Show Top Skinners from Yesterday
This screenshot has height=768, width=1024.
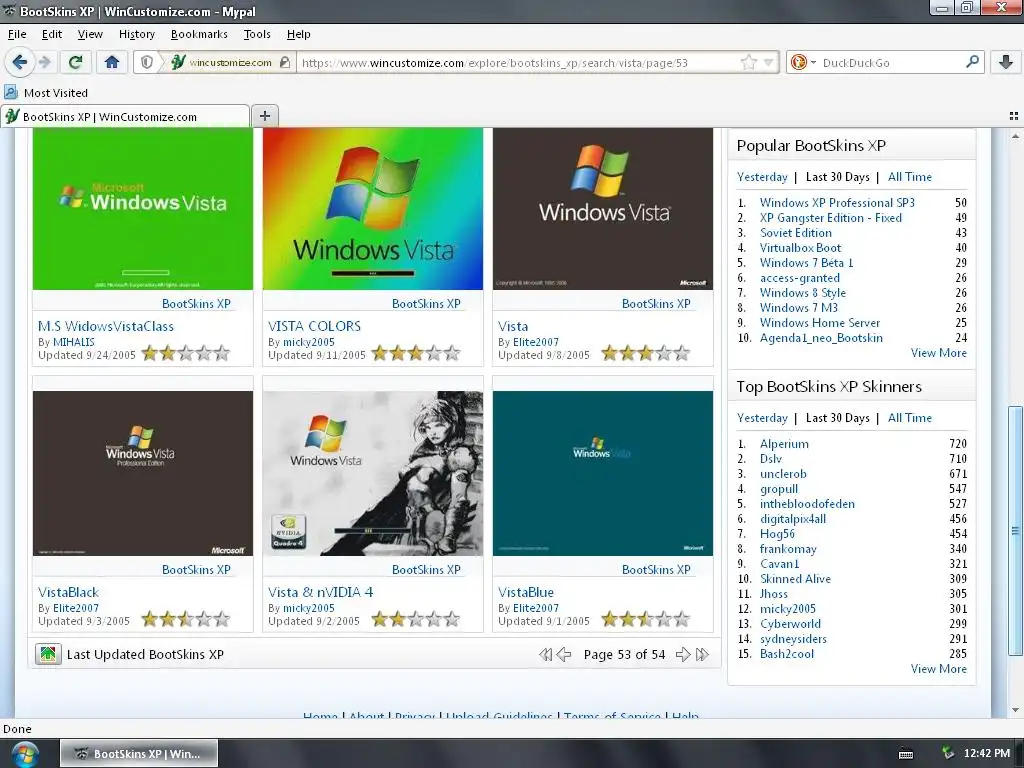tap(762, 417)
